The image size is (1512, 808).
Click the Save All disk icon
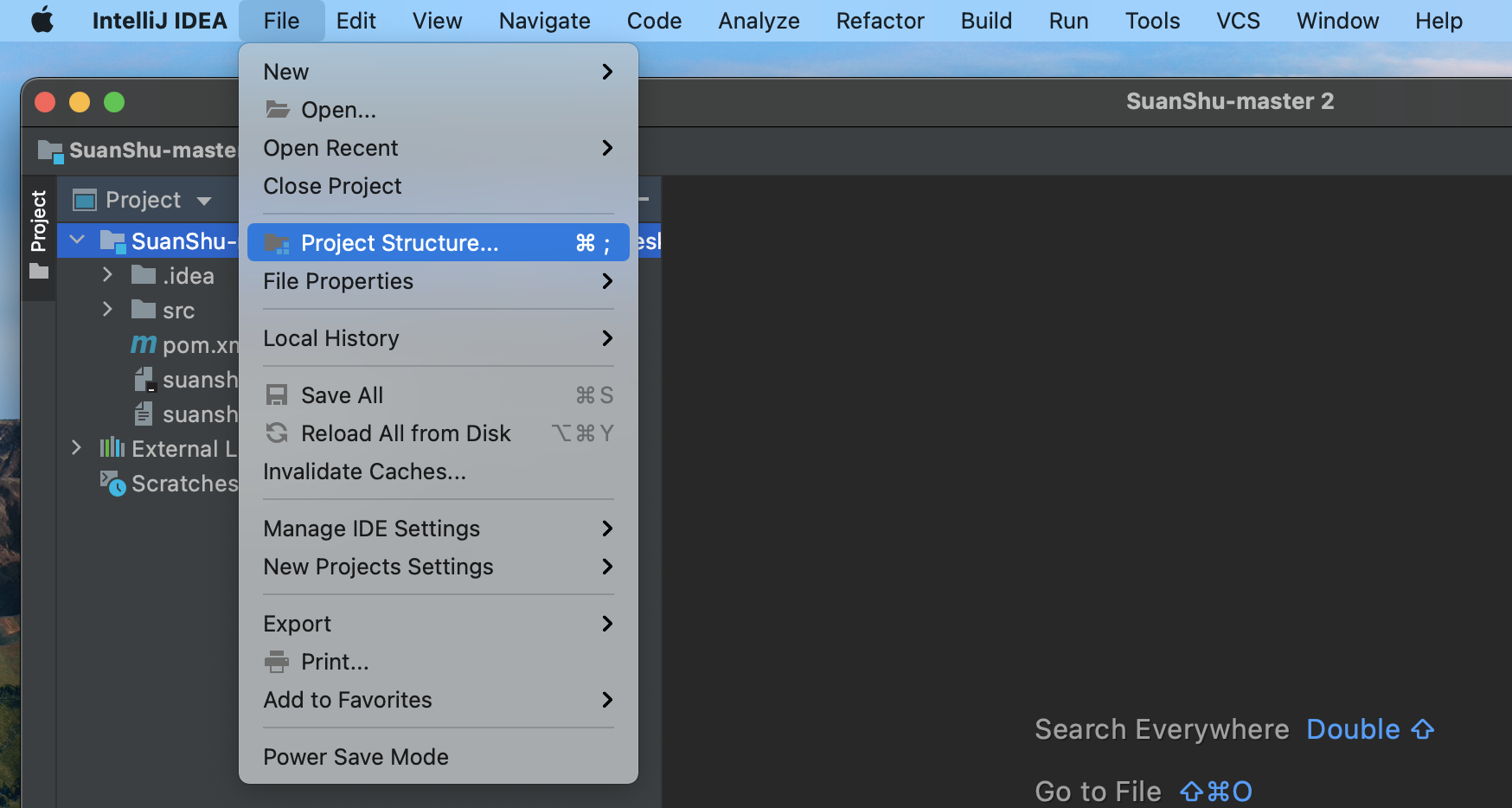tap(277, 395)
